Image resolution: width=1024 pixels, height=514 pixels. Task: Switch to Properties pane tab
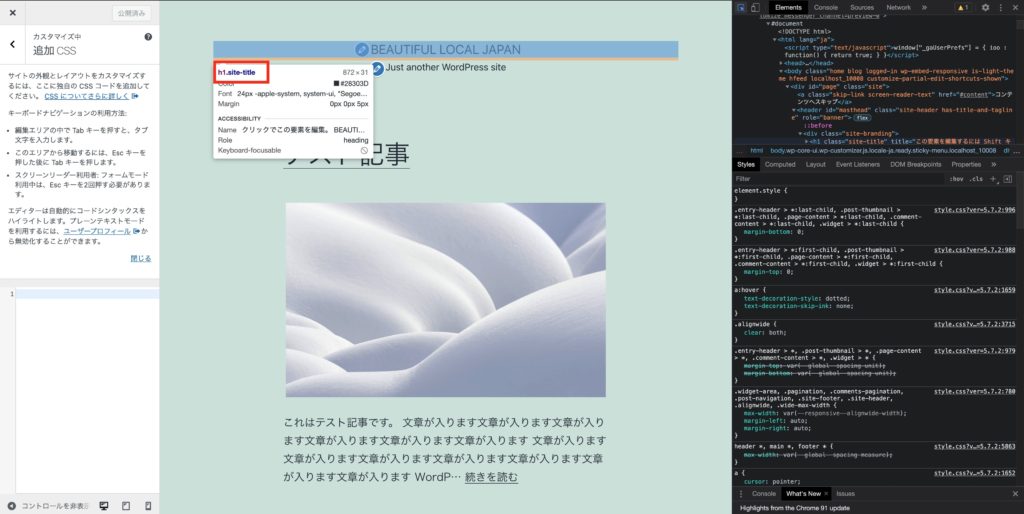coord(966,165)
